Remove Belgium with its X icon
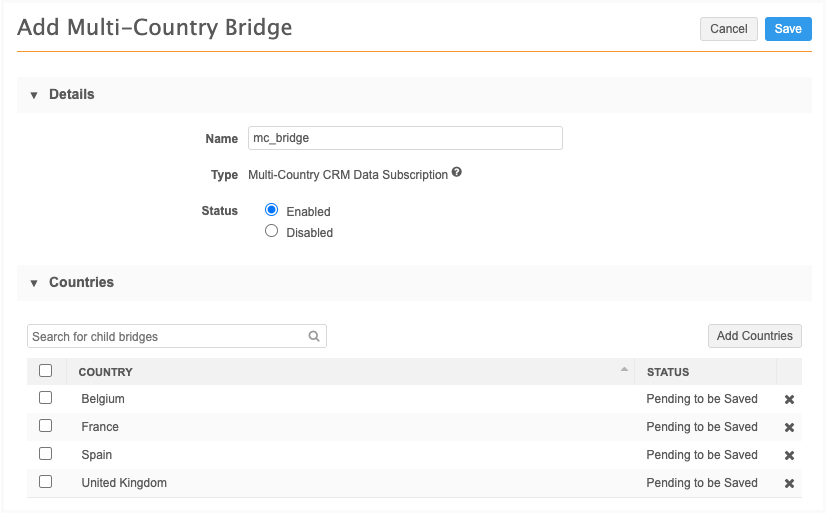 (789, 400)
